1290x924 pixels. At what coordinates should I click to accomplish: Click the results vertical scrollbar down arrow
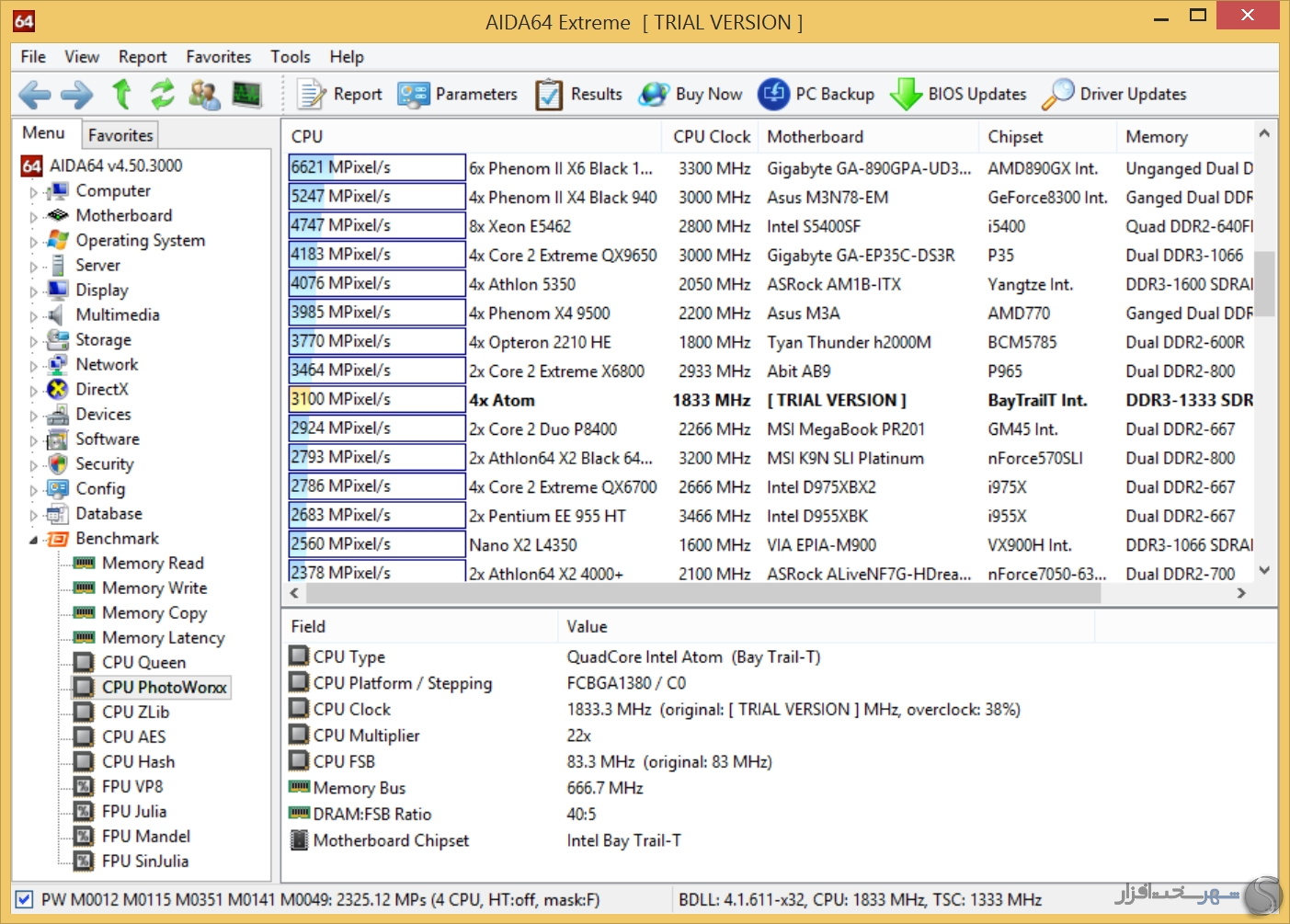pos(1264,570)
